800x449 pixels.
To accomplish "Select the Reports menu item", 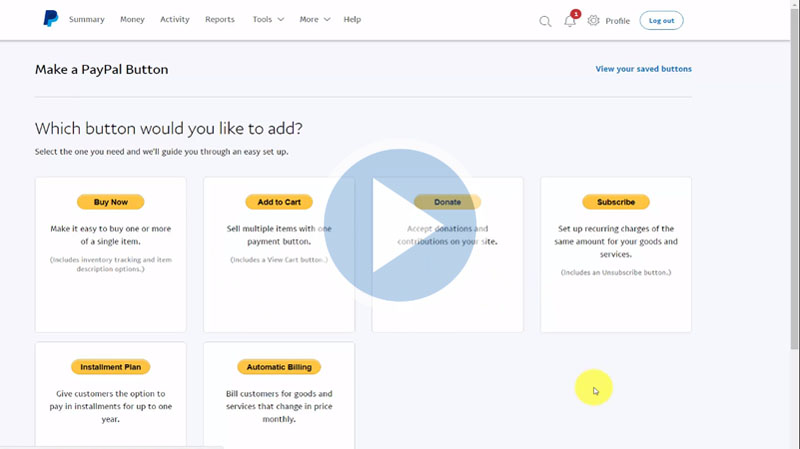I will 220,19.
